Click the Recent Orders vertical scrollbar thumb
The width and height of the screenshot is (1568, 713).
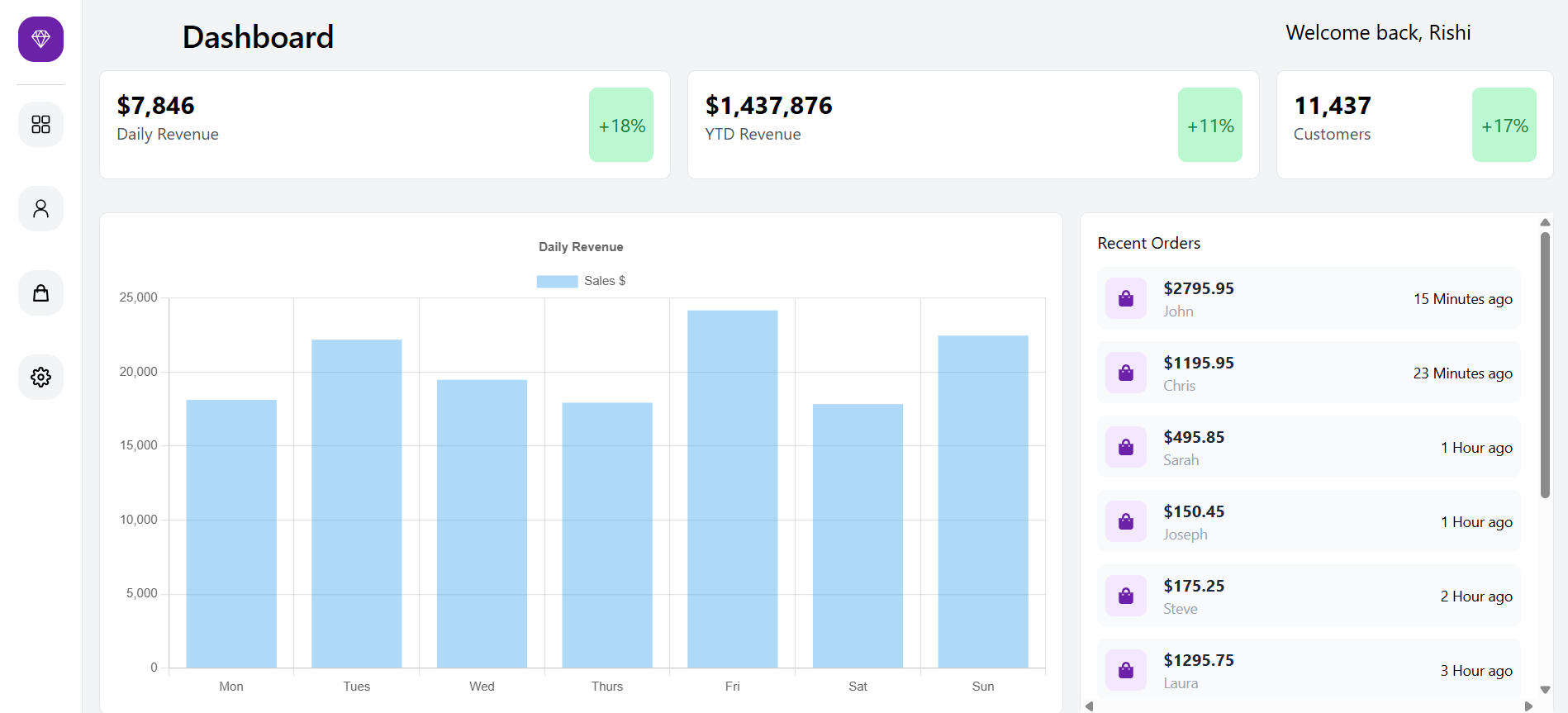[1545, 365]
